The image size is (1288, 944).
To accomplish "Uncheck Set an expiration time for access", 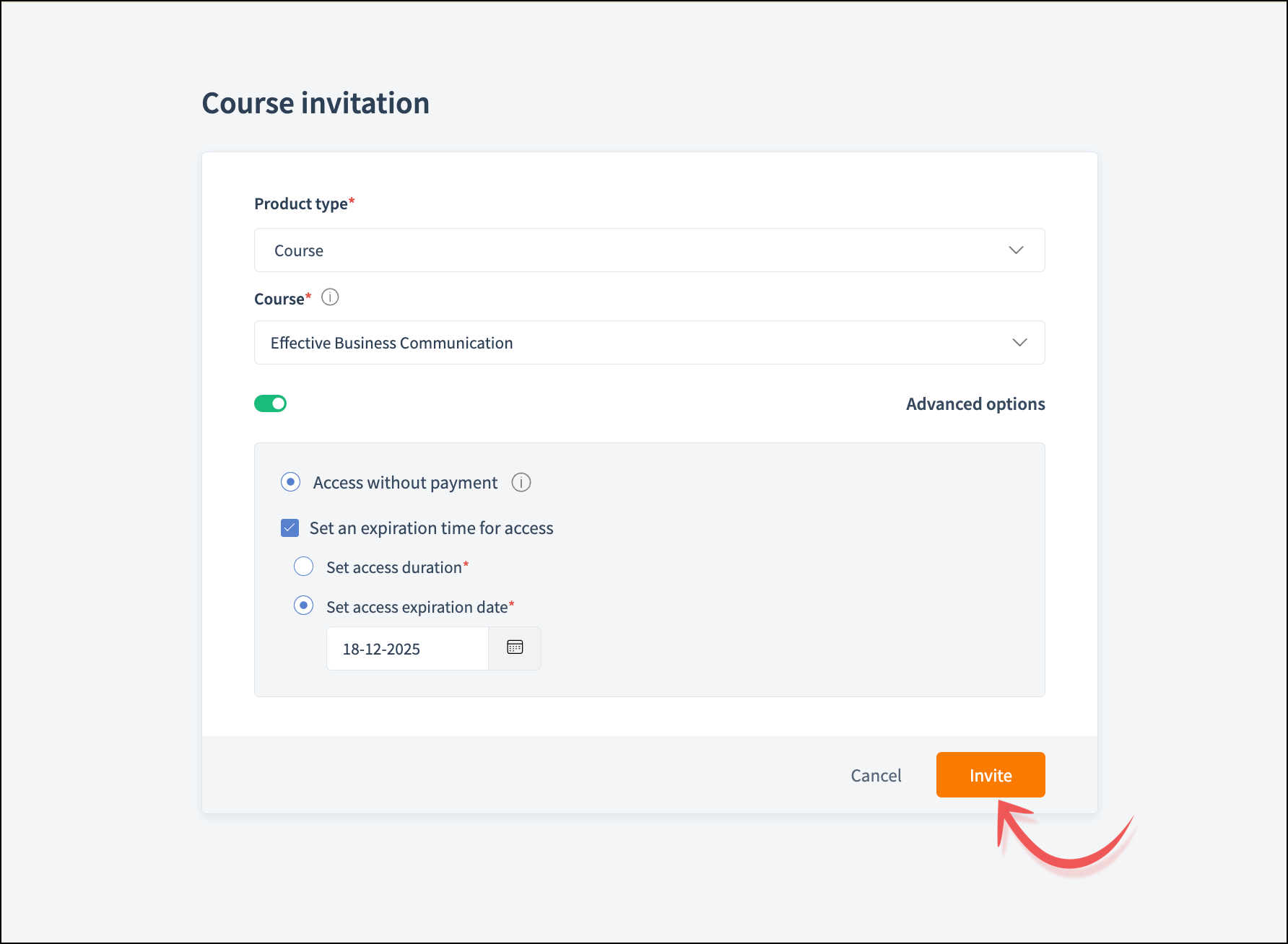I will coord(290,528).
